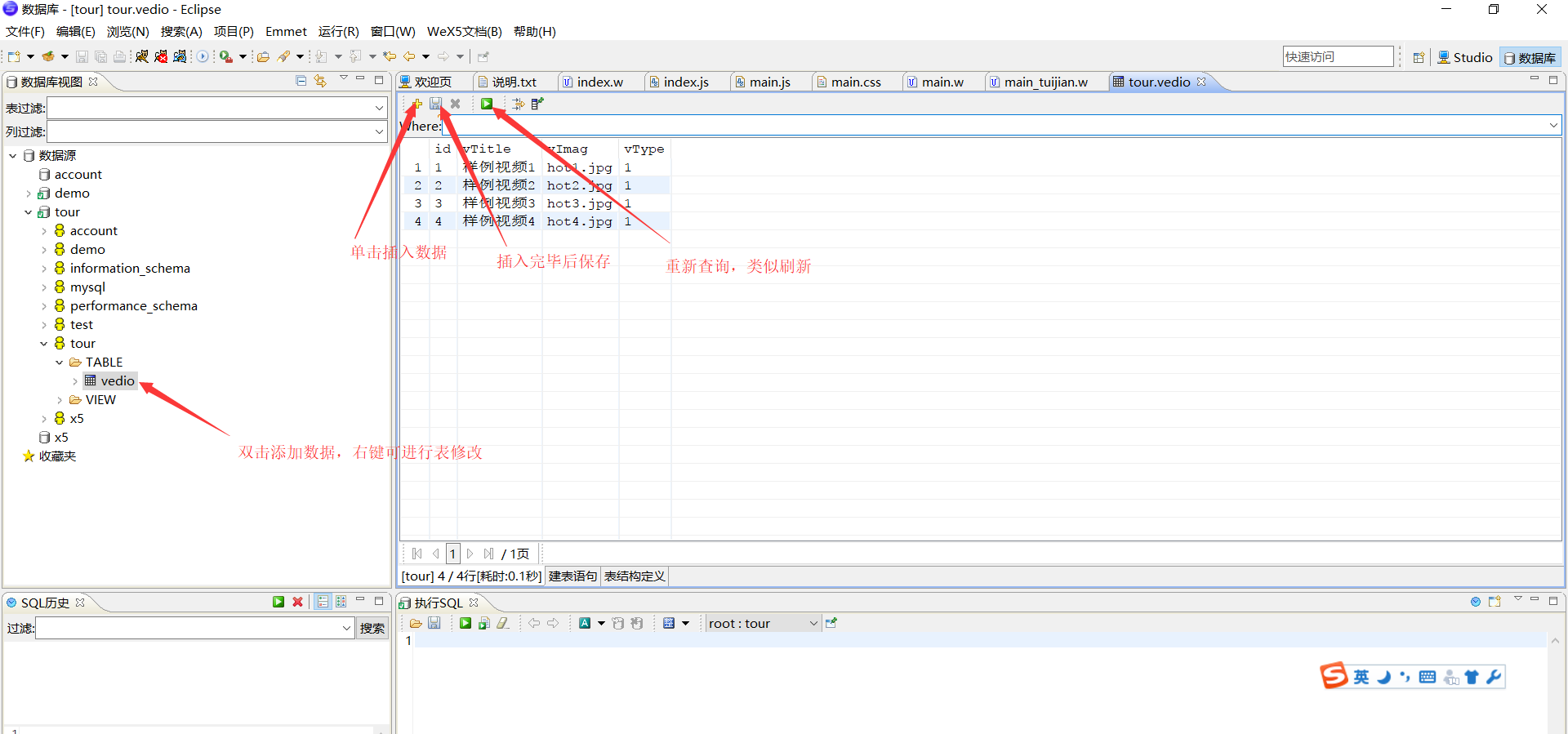Open the 列过滤 combo box dropdown

coord(379,131)
